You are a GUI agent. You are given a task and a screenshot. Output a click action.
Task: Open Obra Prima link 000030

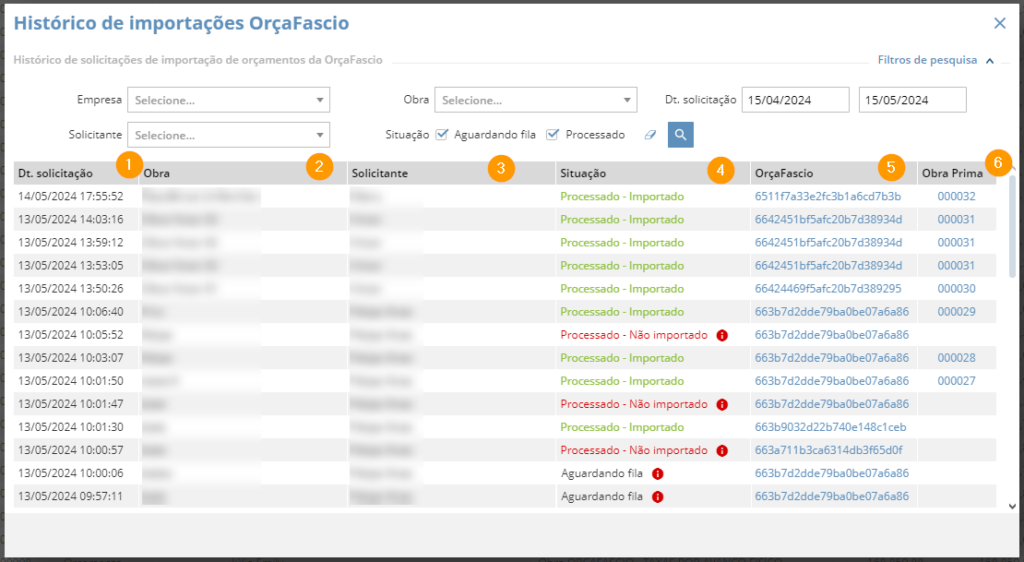tap(956, 289)
